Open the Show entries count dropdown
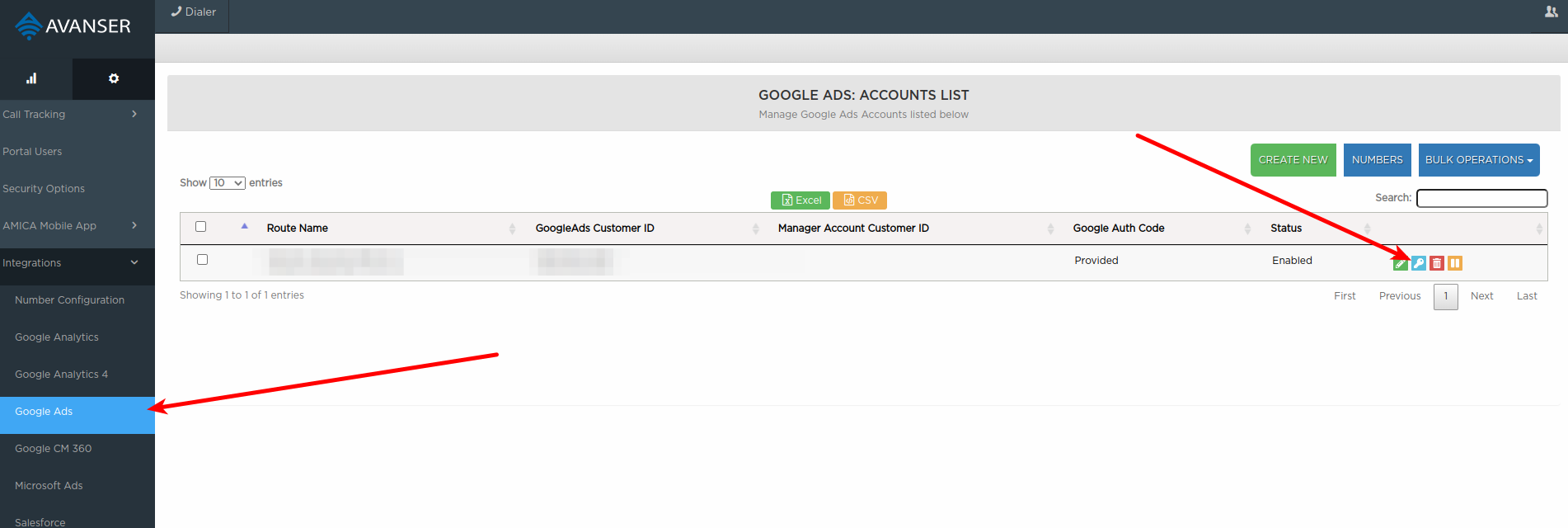The height and width of the screenshot is (528, 1568). coord(228,183)
